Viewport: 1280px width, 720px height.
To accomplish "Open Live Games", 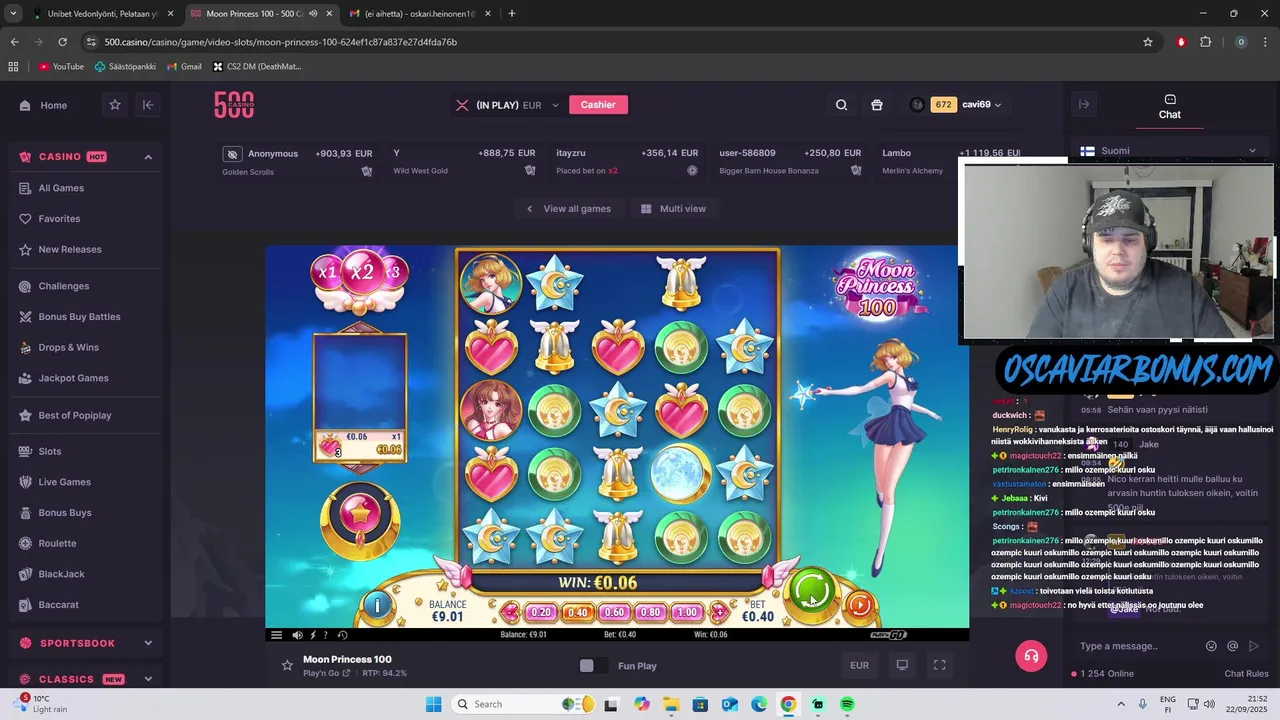I will pos(64,482).
